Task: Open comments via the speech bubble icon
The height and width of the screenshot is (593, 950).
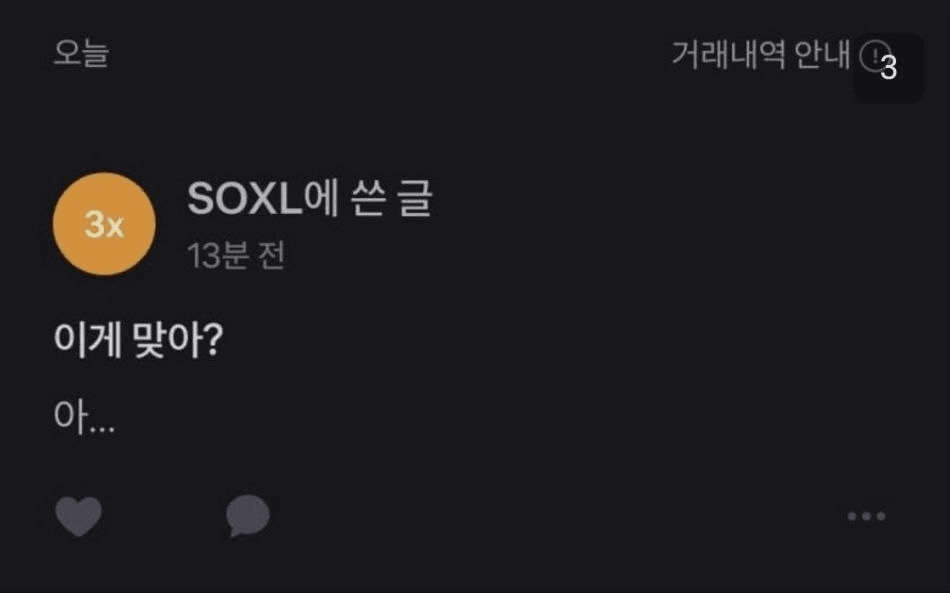Action: (x=248, y=516)
